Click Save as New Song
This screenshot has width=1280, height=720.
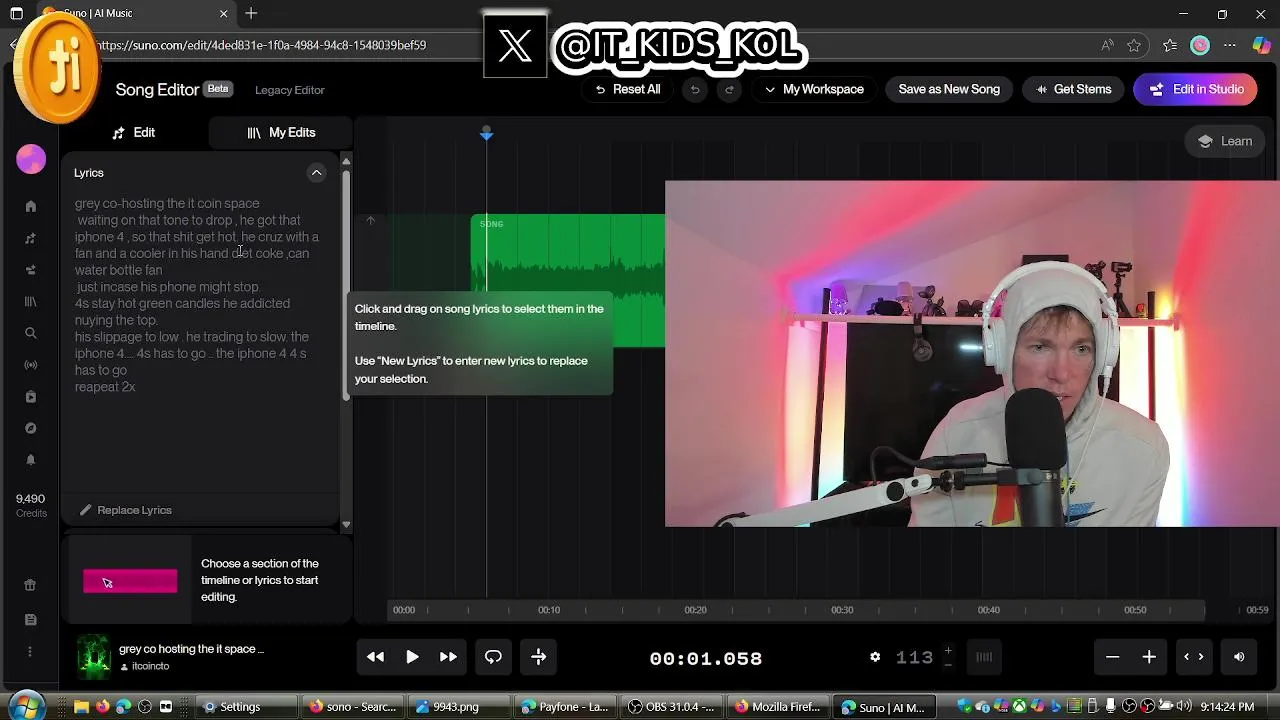[x=949, y=89]
